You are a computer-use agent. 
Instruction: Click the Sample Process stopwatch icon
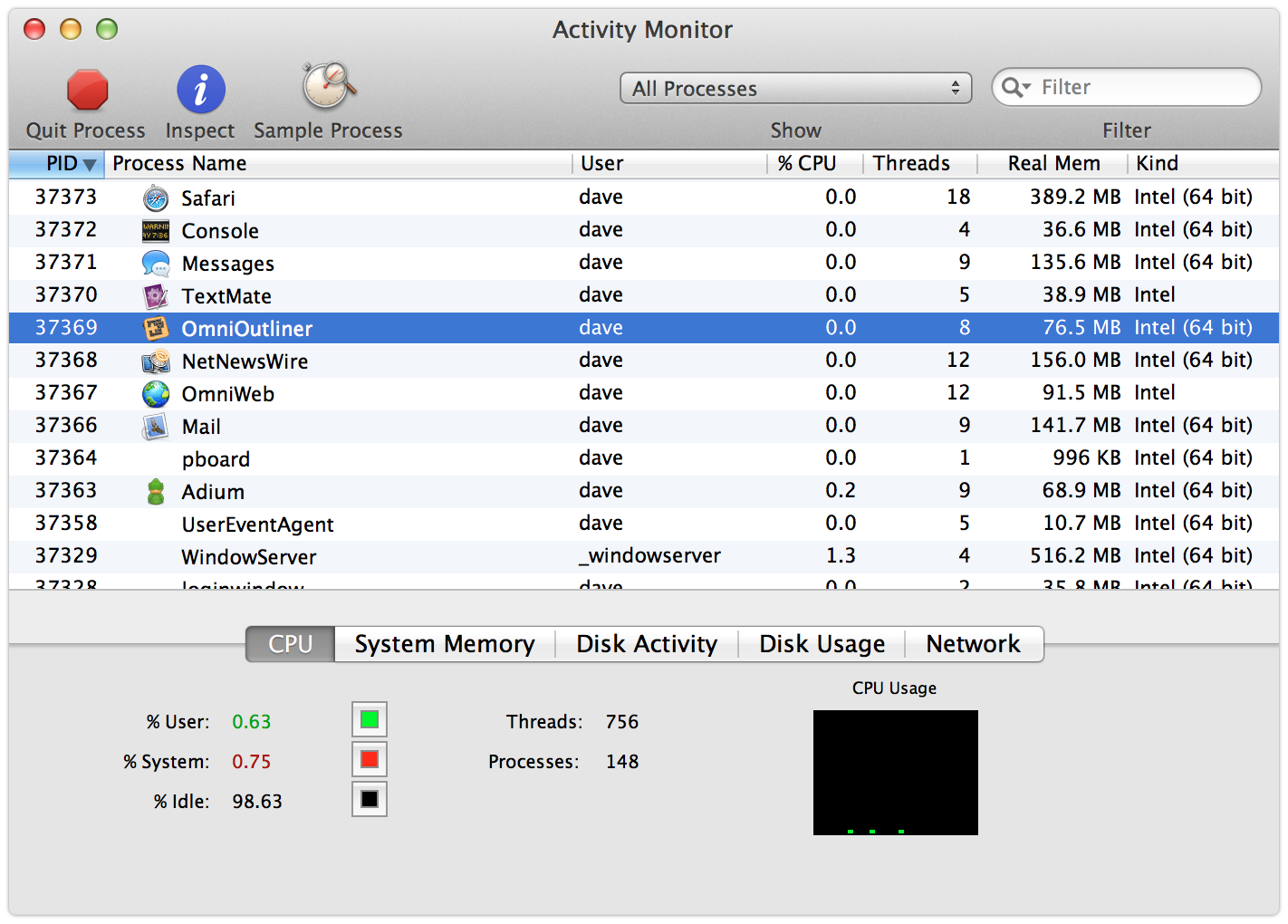pos(328,88)
